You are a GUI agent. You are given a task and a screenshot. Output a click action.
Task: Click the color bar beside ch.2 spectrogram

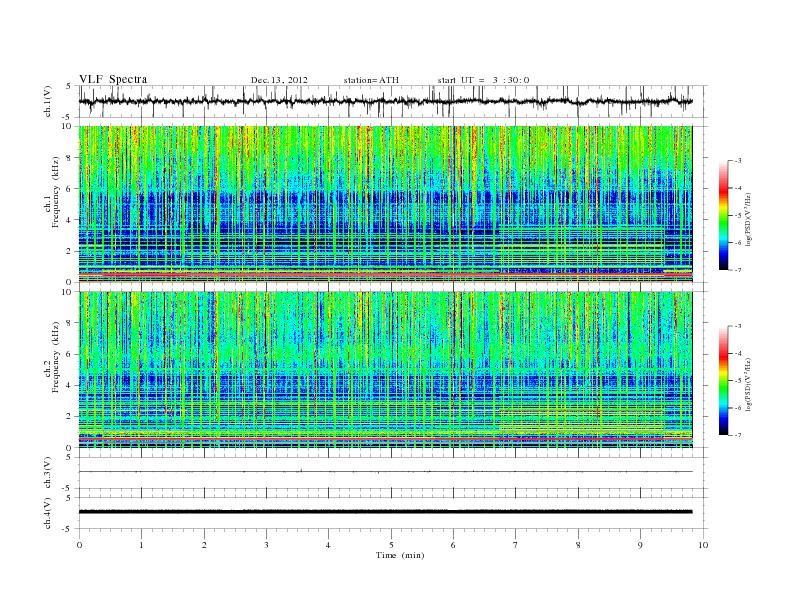click(723, 381)
